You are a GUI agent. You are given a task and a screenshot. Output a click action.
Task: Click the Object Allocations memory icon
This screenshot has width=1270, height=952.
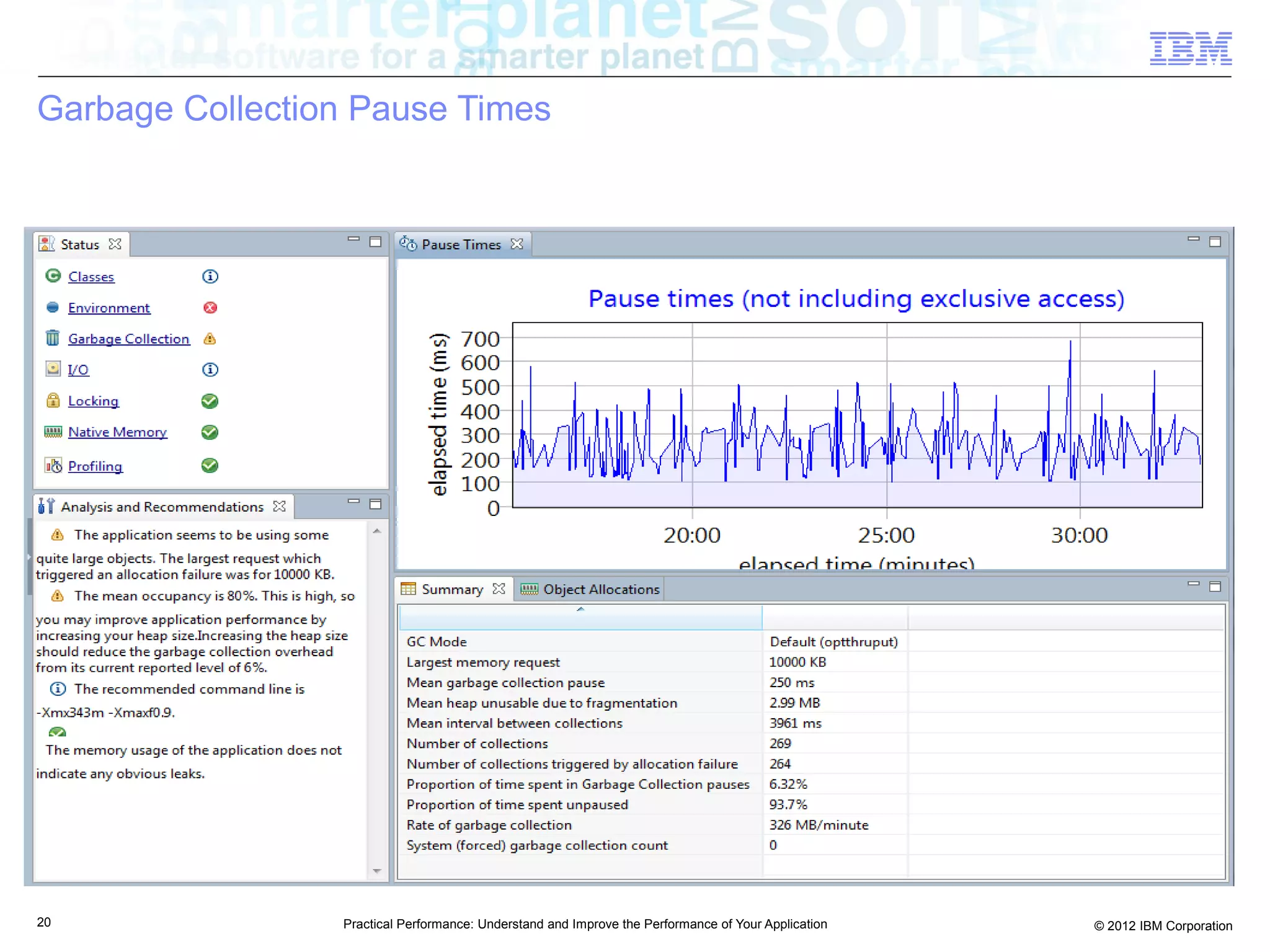coord(529,589)
